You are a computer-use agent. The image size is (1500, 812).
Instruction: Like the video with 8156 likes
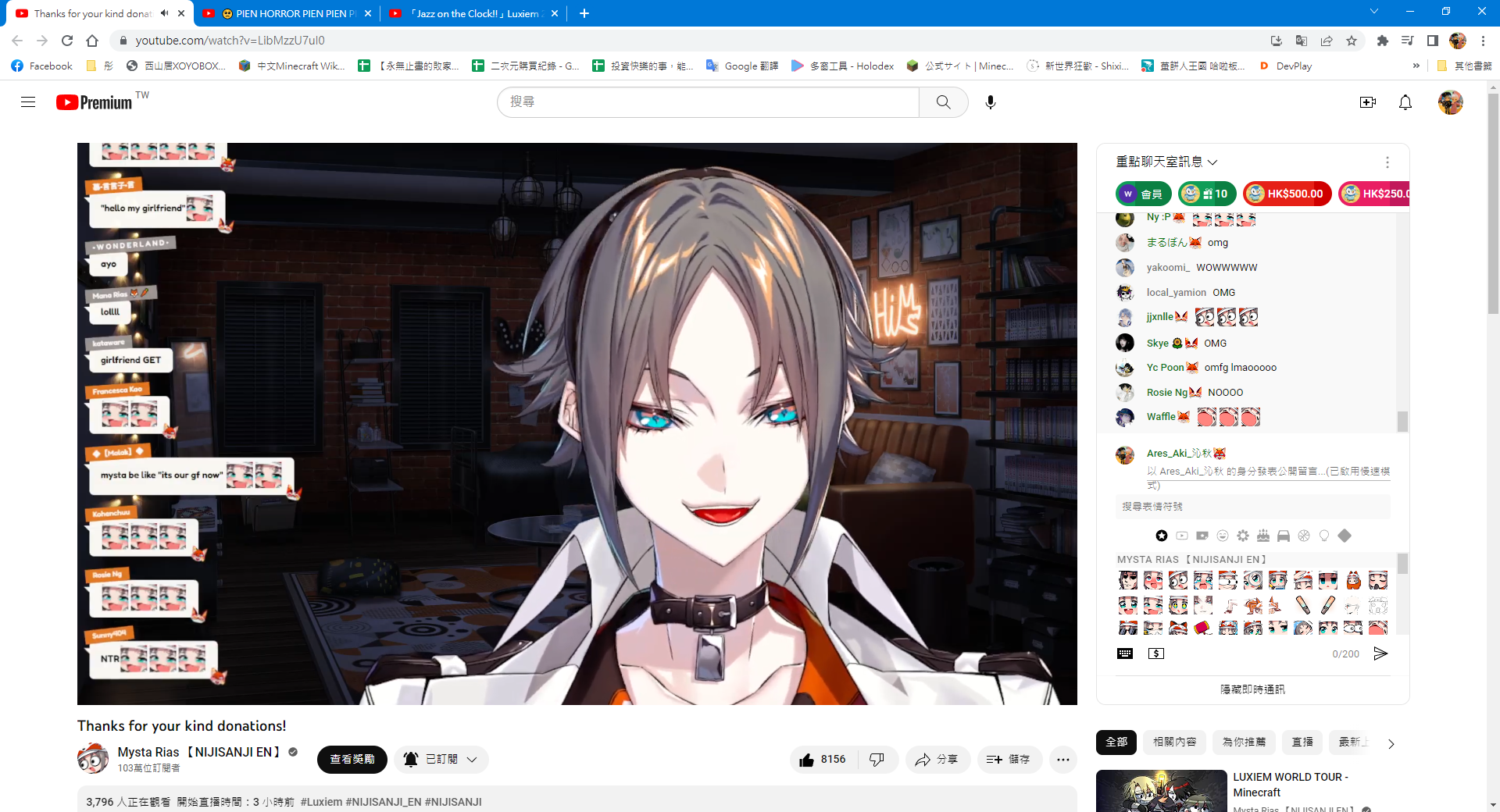(823, 760)
